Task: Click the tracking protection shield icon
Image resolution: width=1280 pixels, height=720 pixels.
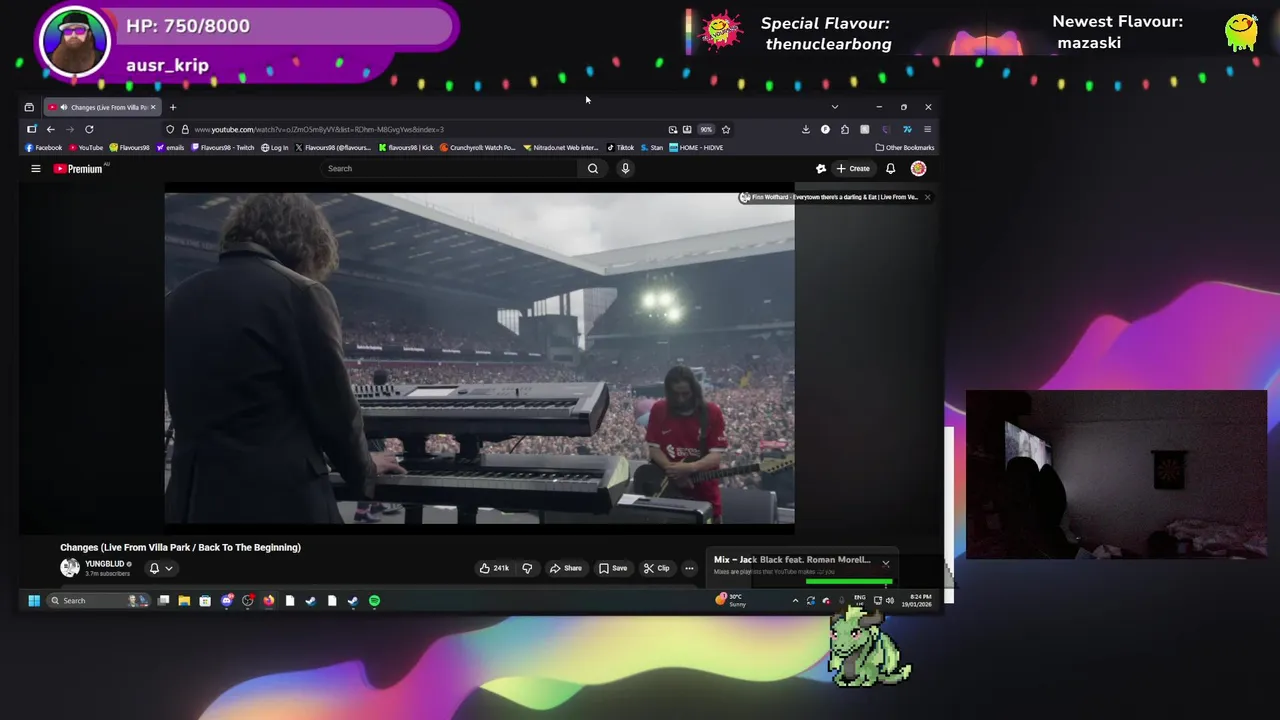Action: 170,129
